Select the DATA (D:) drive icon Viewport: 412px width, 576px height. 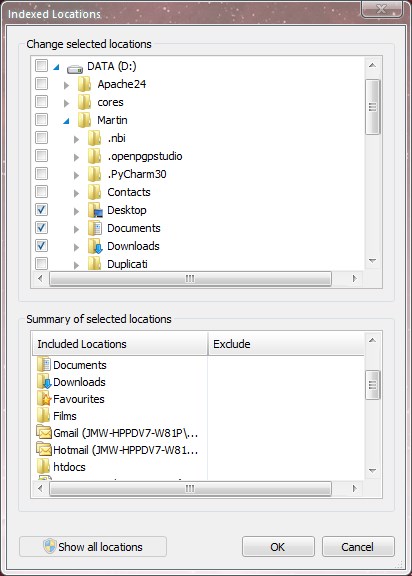click(x=75, y=68)
